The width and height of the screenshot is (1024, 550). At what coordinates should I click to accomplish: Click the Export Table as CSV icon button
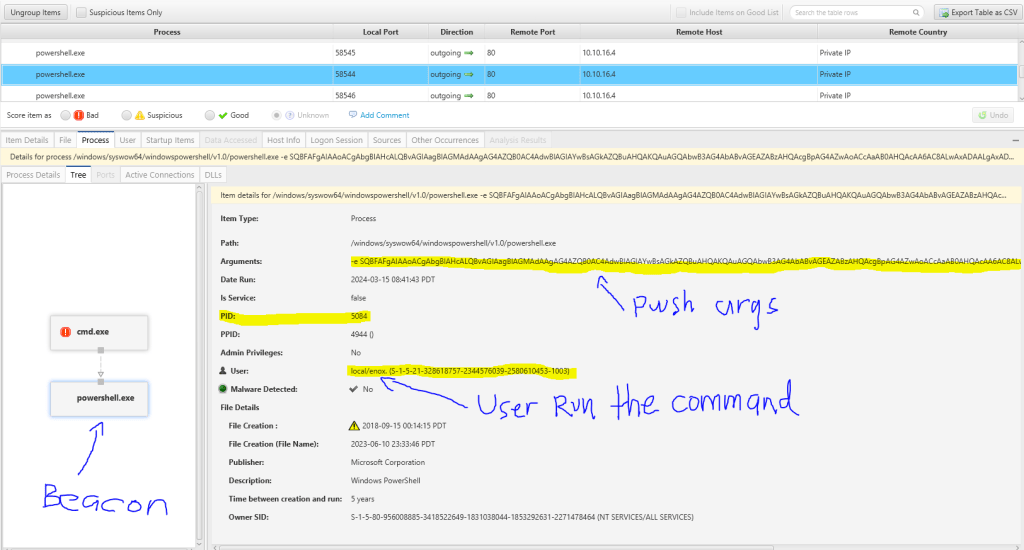tap(945, 13)
